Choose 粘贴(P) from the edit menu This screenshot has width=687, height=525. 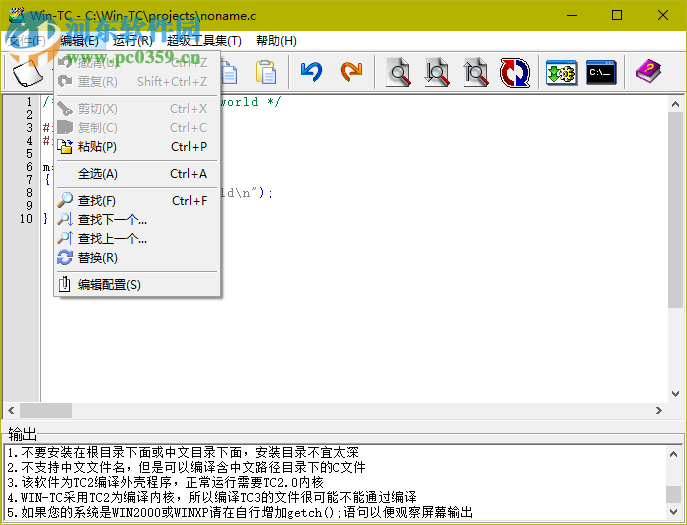137,147
